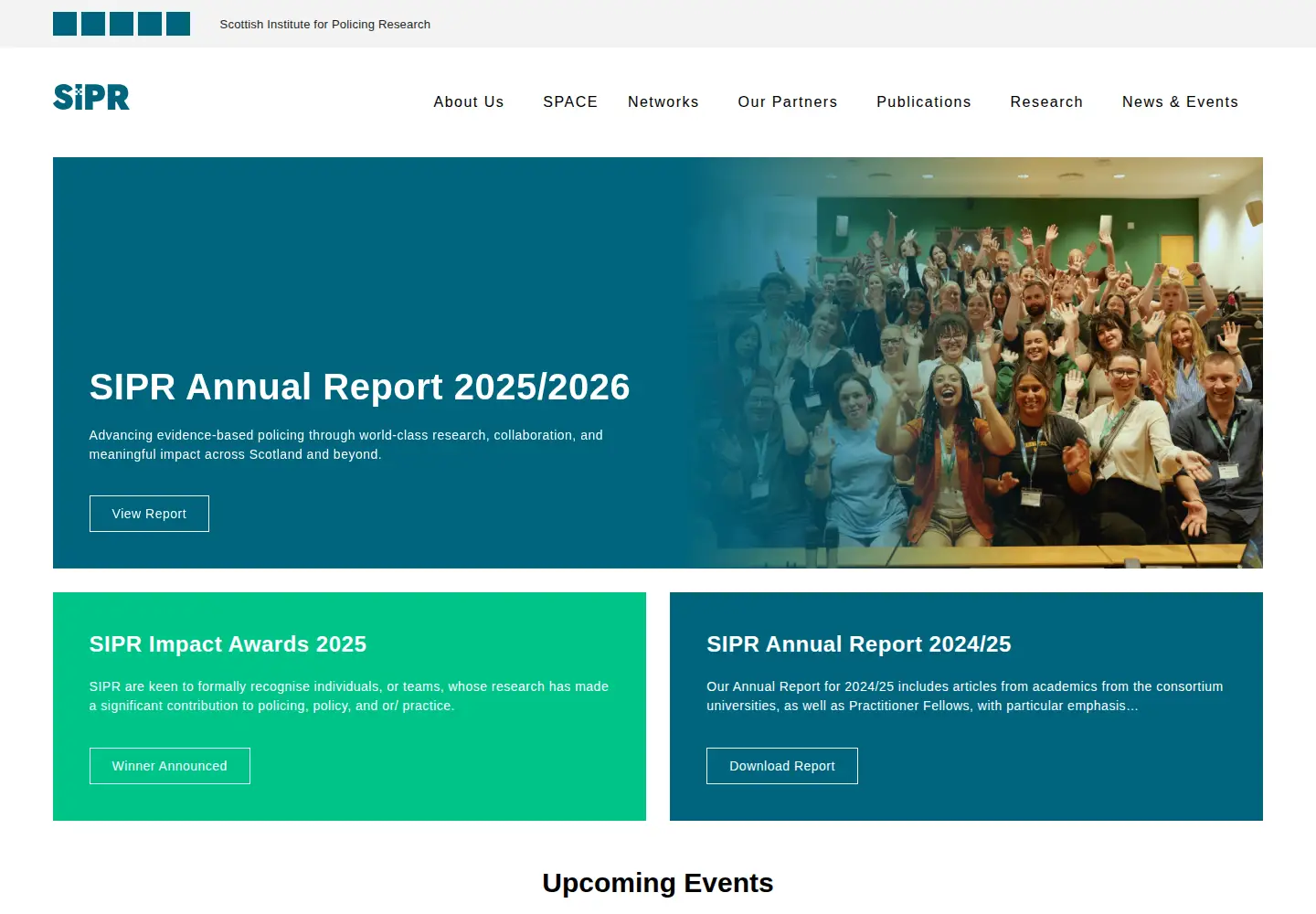Go to the Networks section
1316x914 pixels.
point(663,101)
